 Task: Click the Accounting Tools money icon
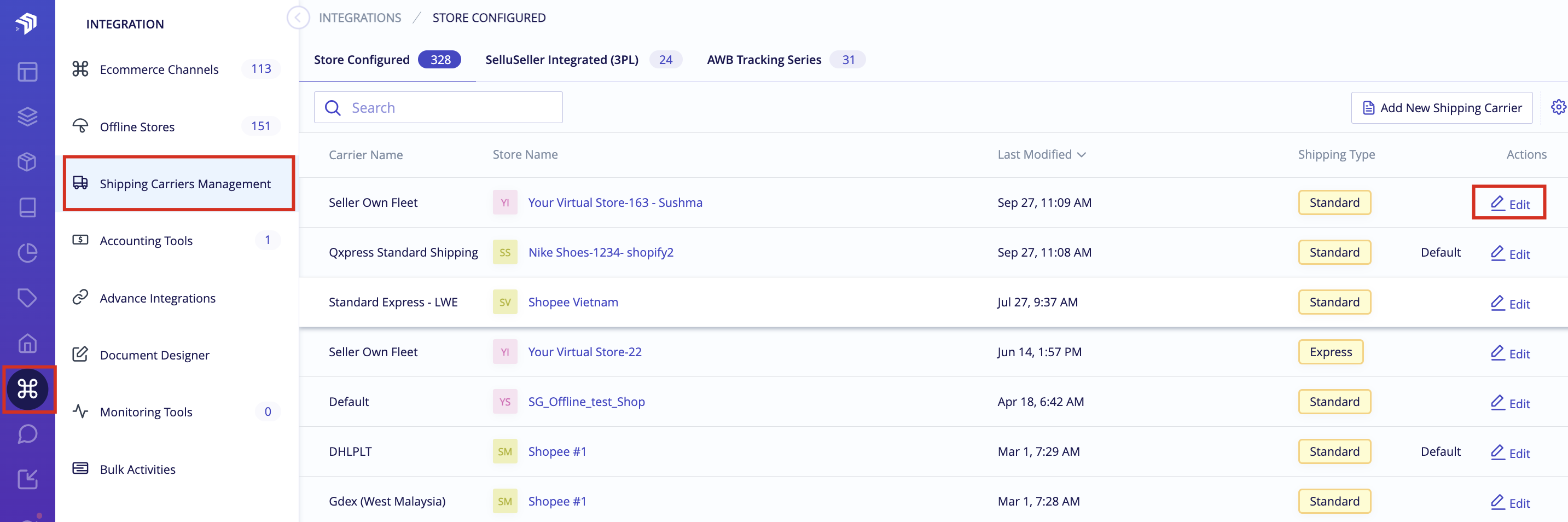point(80,240)
